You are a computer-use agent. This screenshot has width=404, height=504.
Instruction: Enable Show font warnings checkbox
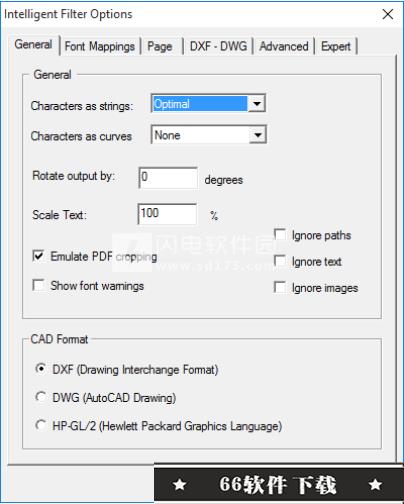click(x=38, y=285)
